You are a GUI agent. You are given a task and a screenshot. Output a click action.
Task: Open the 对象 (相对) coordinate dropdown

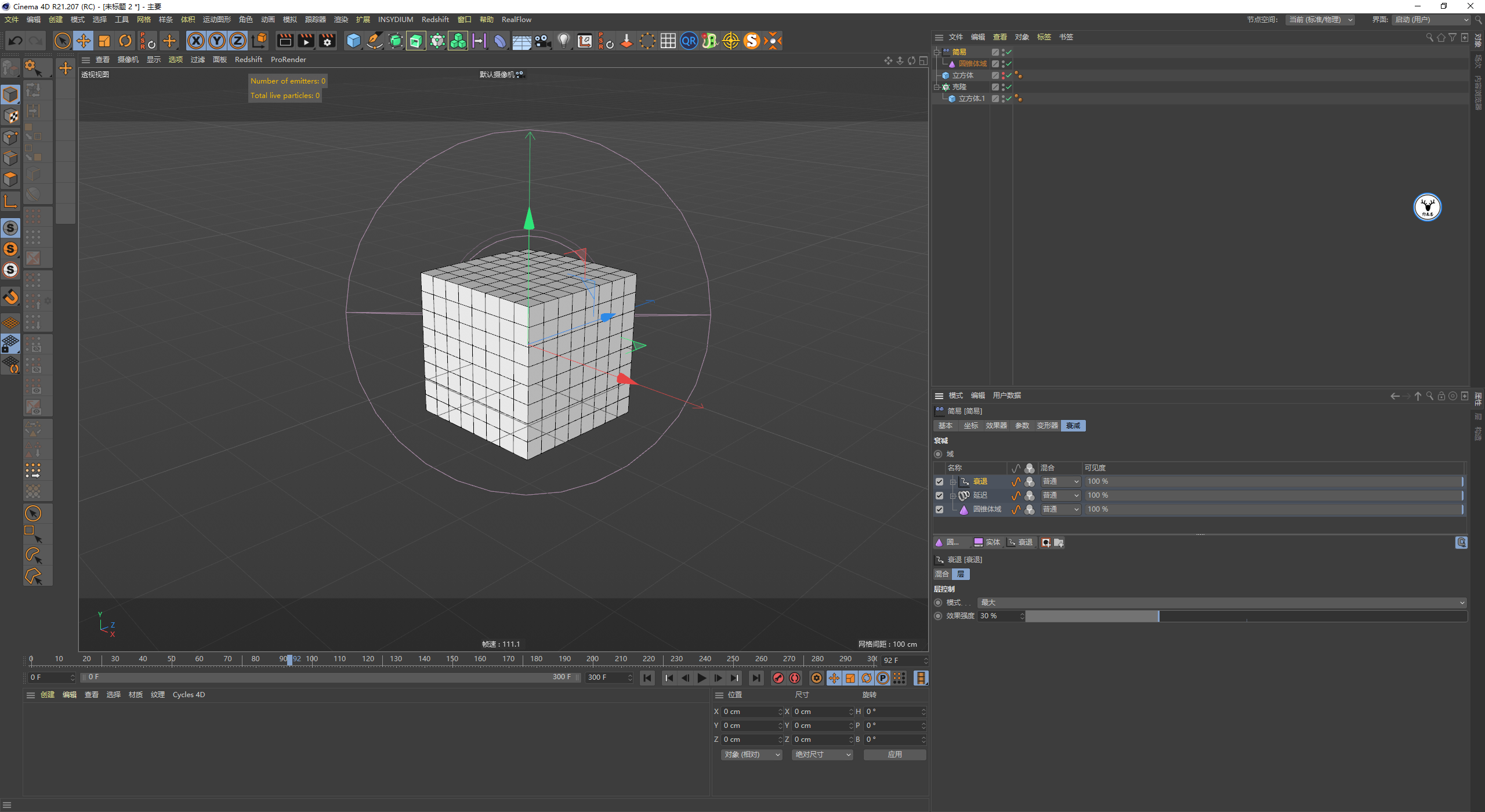(x=751, y=755)
